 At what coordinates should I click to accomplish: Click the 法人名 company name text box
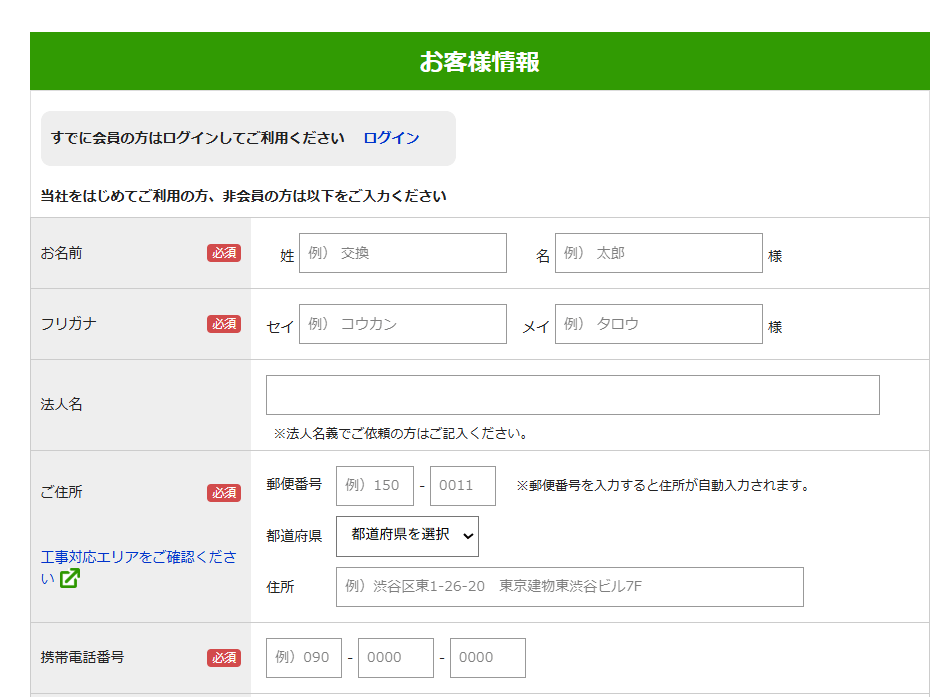point(572,395)
